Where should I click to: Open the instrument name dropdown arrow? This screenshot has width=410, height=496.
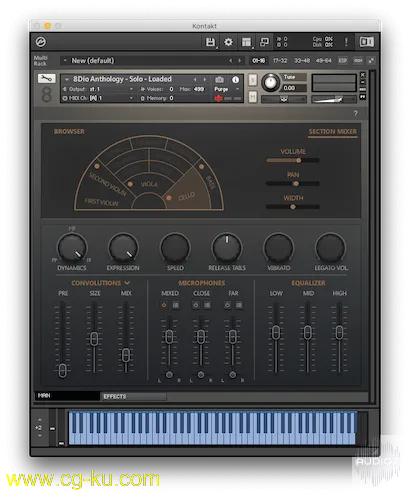point(67,79)
